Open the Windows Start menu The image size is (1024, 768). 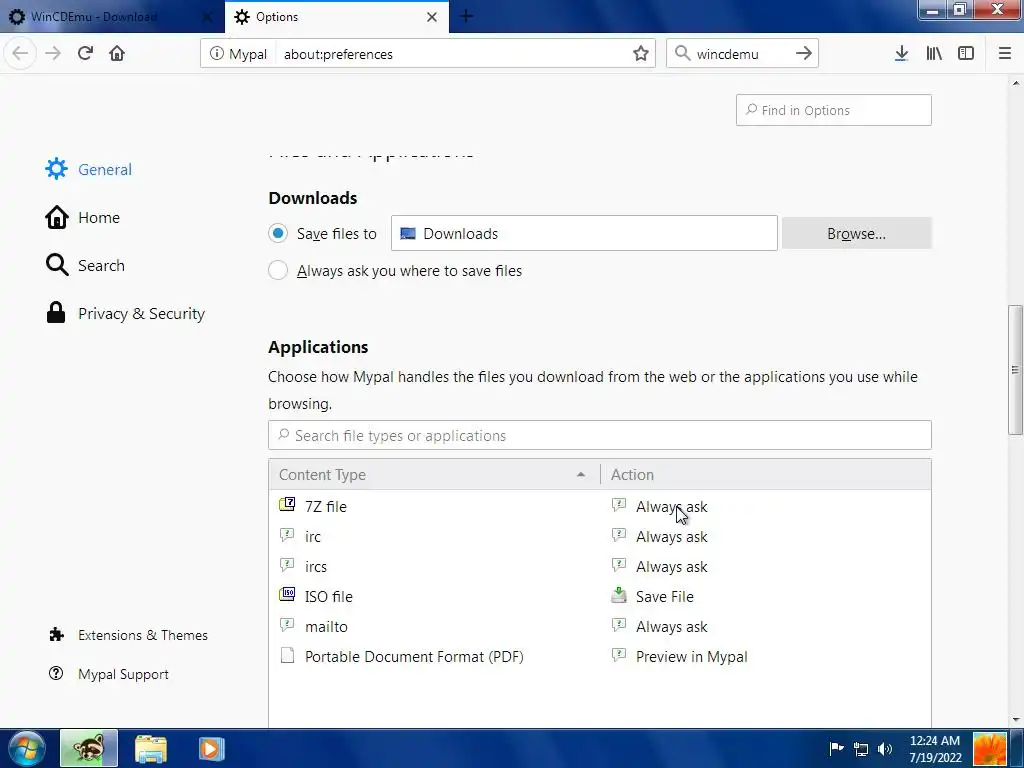click(27, 748)
